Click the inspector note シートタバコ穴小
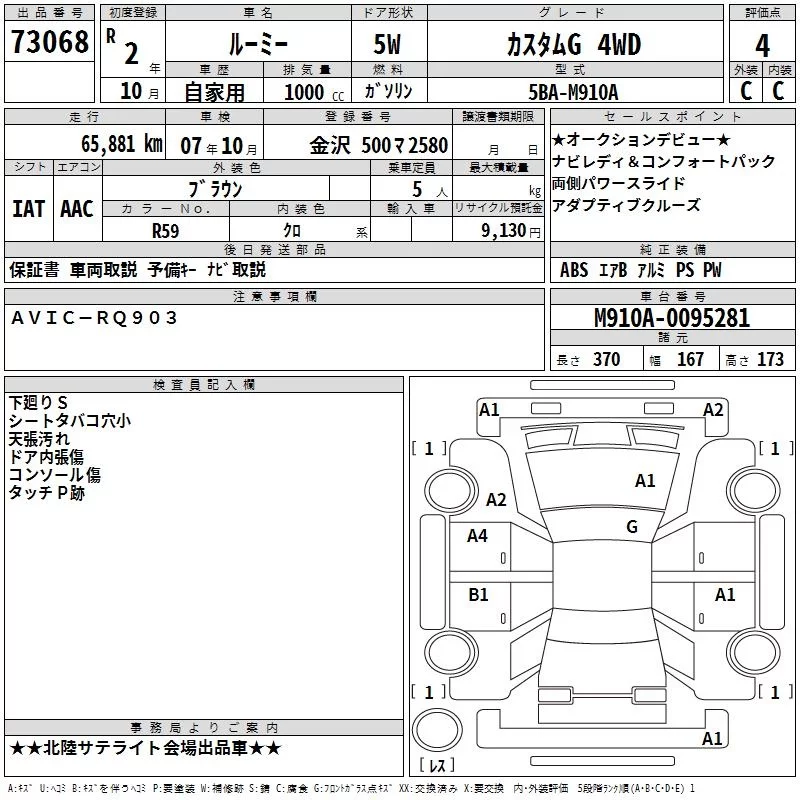The height and width of the screenshot is (800, 800). point(70,420)
